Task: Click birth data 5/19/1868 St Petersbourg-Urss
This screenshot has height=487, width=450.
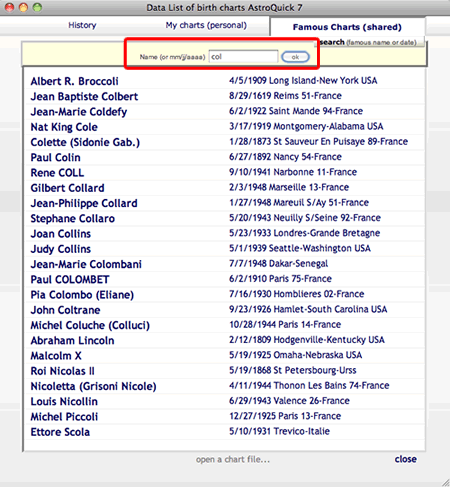Action: click(x=293, y=370)
